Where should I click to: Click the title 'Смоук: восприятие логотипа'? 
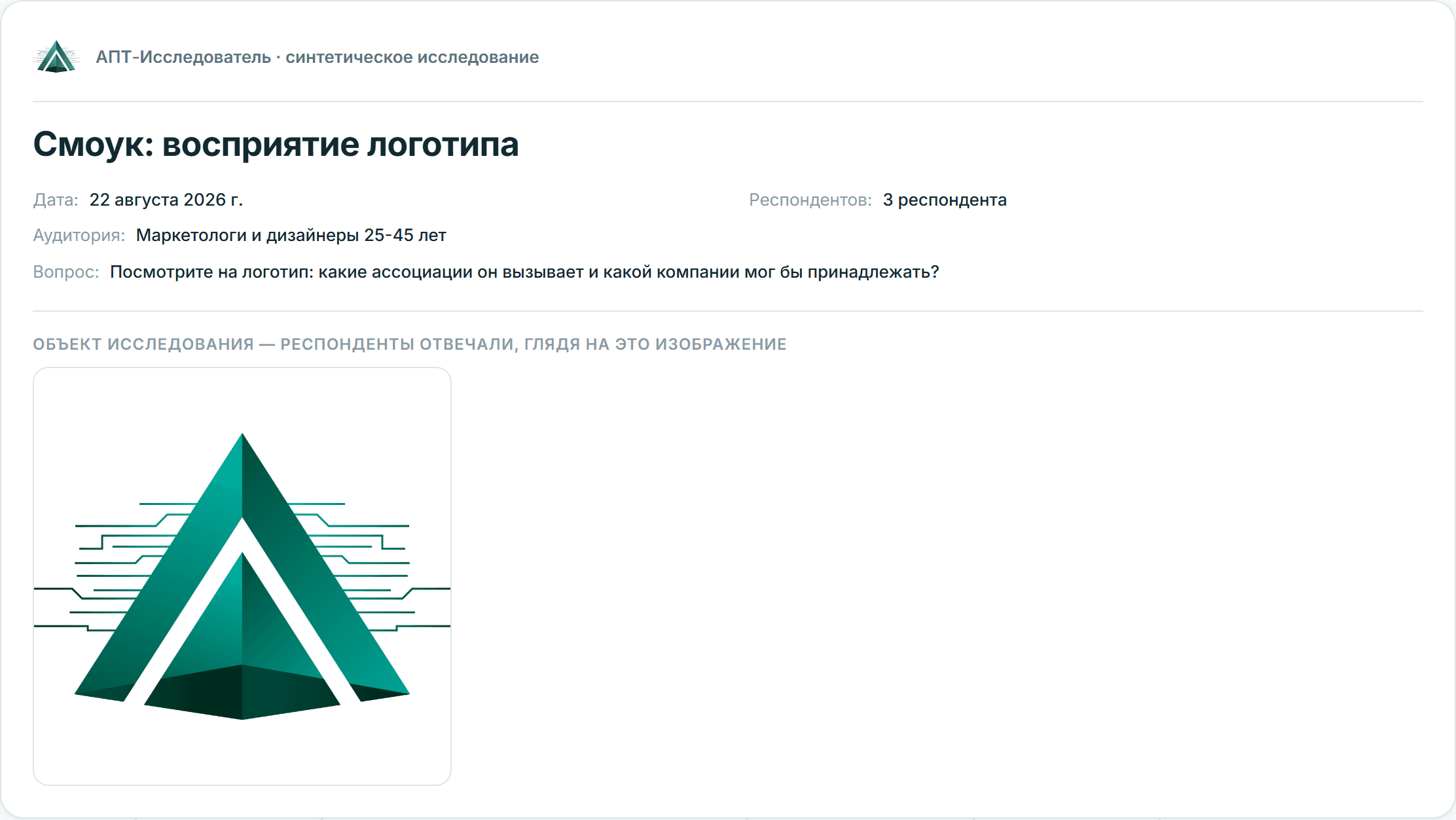point(276,144)
